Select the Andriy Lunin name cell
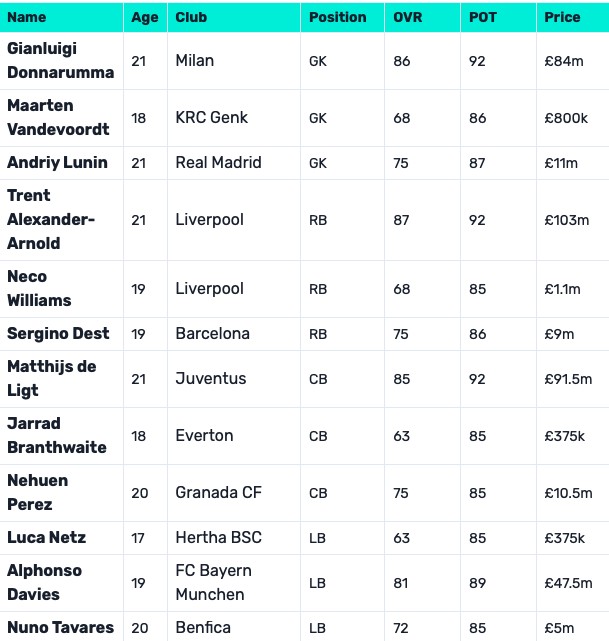Image resolution: width=609 pixels, height=641 pixels. click(57, 162)
